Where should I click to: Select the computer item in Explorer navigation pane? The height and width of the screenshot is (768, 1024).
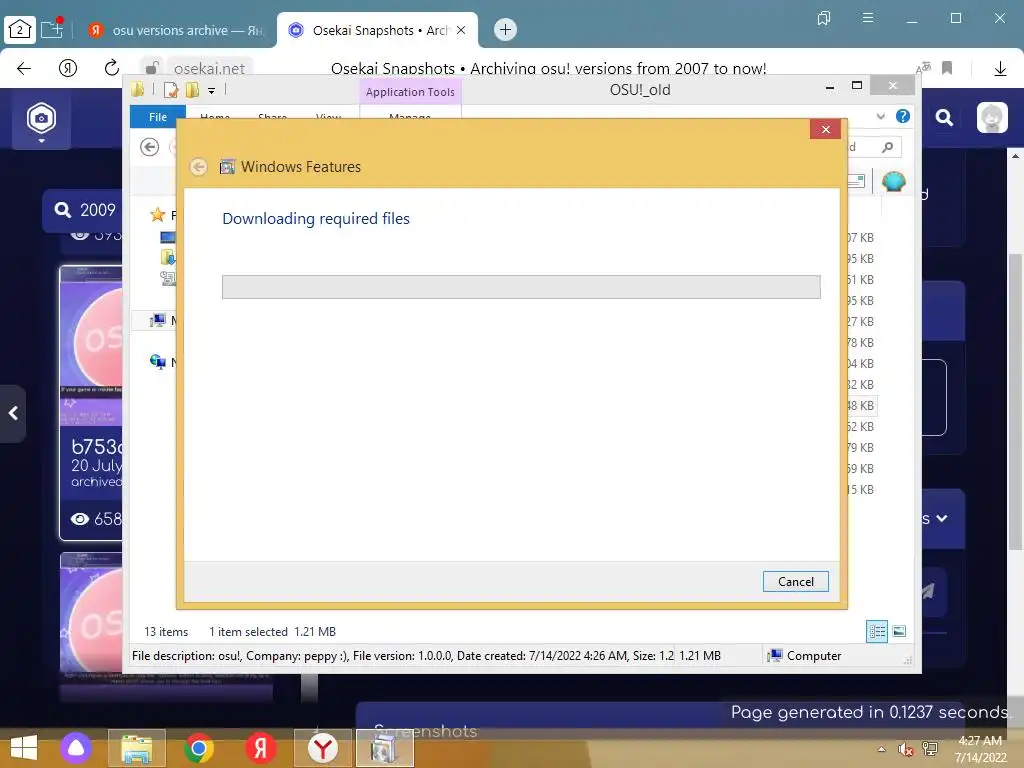pyautogui.click(x=157, y=320)
